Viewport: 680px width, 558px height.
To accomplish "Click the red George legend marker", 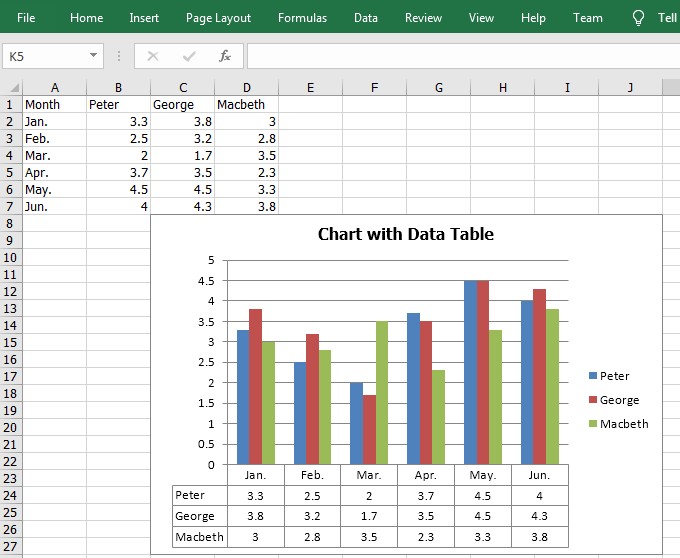I will click(592, 399).
